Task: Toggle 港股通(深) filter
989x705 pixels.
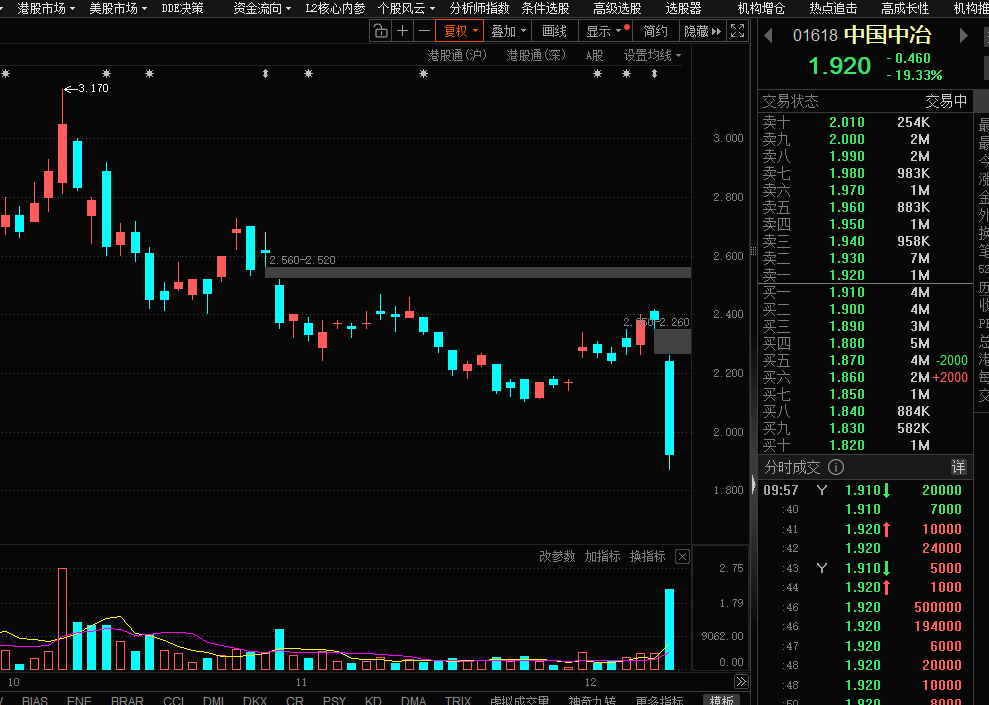Action: pos(536,55)
